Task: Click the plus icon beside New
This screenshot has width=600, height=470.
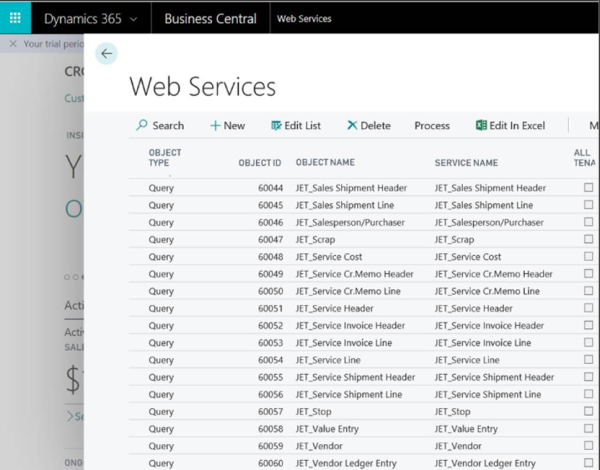Action: click(215, 126)
